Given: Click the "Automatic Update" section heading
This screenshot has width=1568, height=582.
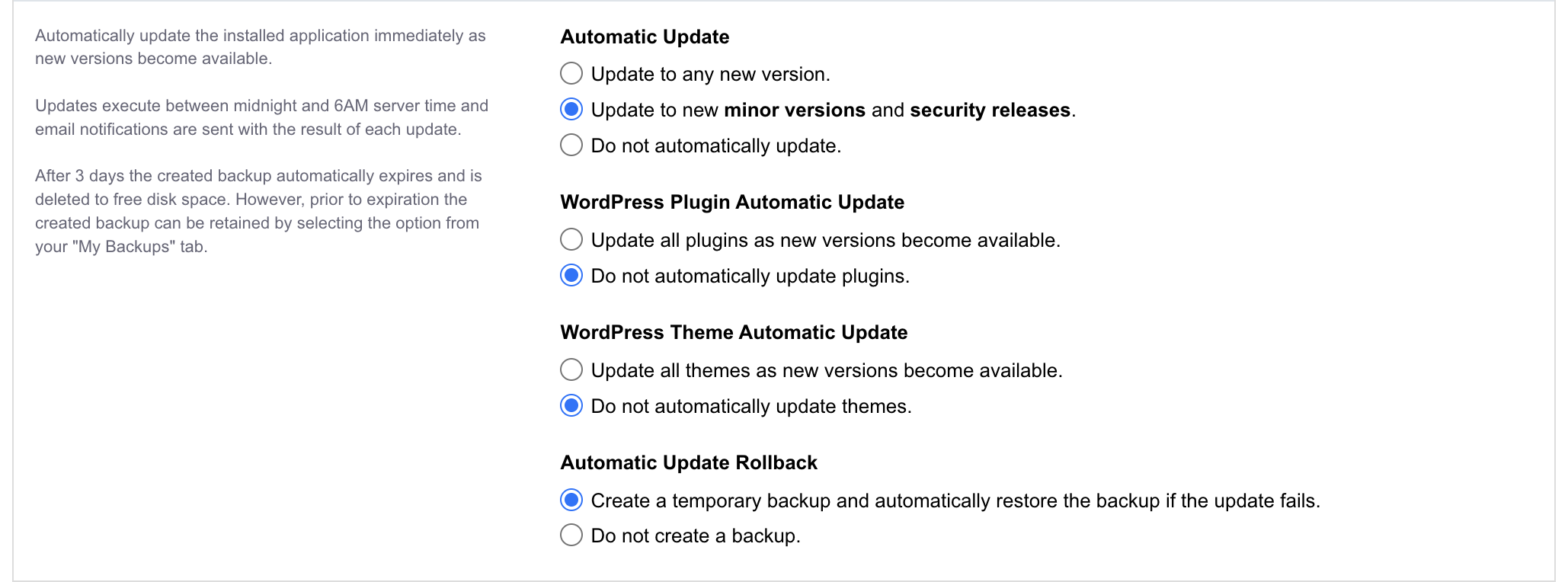Looking at the screenshot, I should (645, 37).
